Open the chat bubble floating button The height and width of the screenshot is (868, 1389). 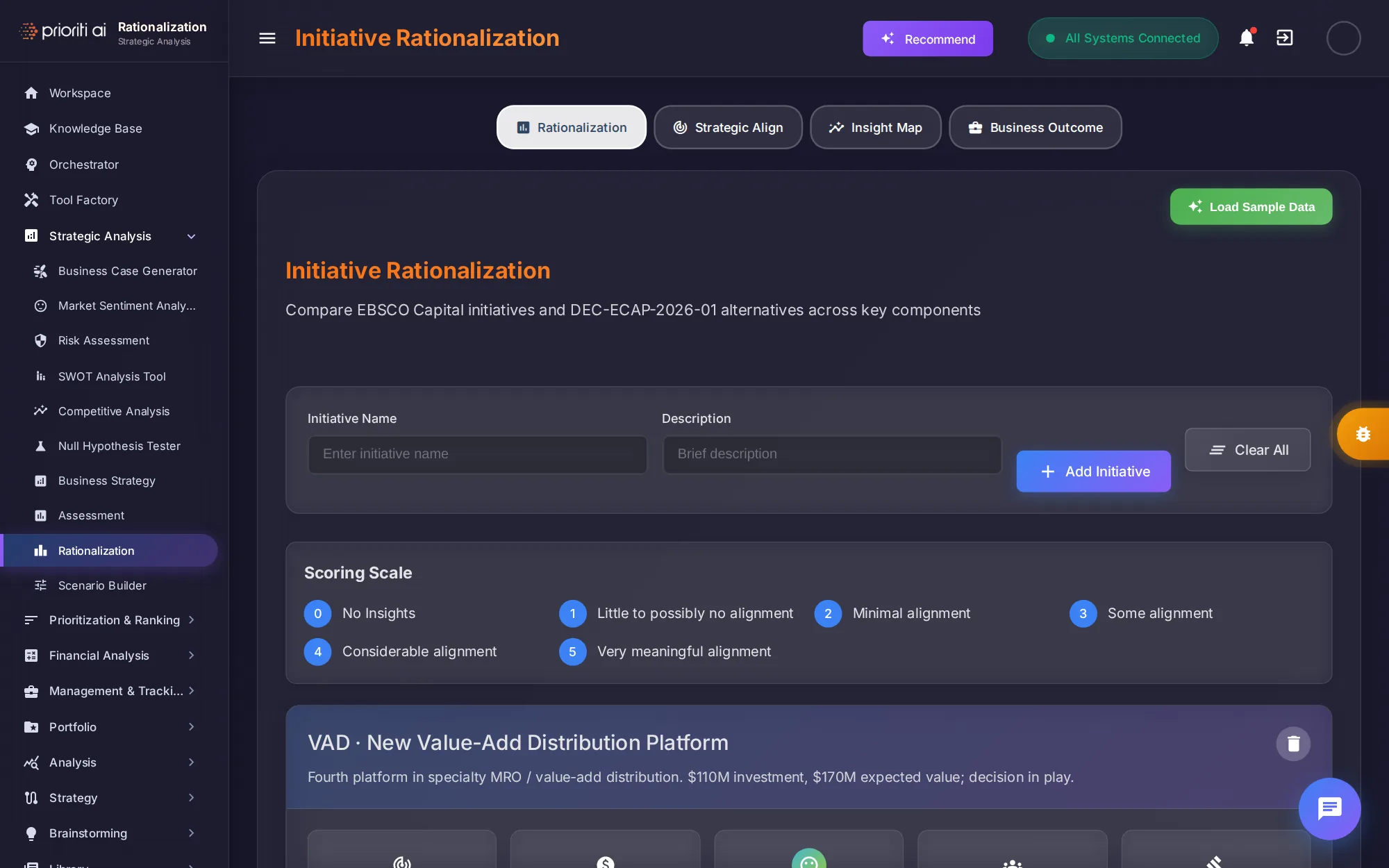point(1329,808)
